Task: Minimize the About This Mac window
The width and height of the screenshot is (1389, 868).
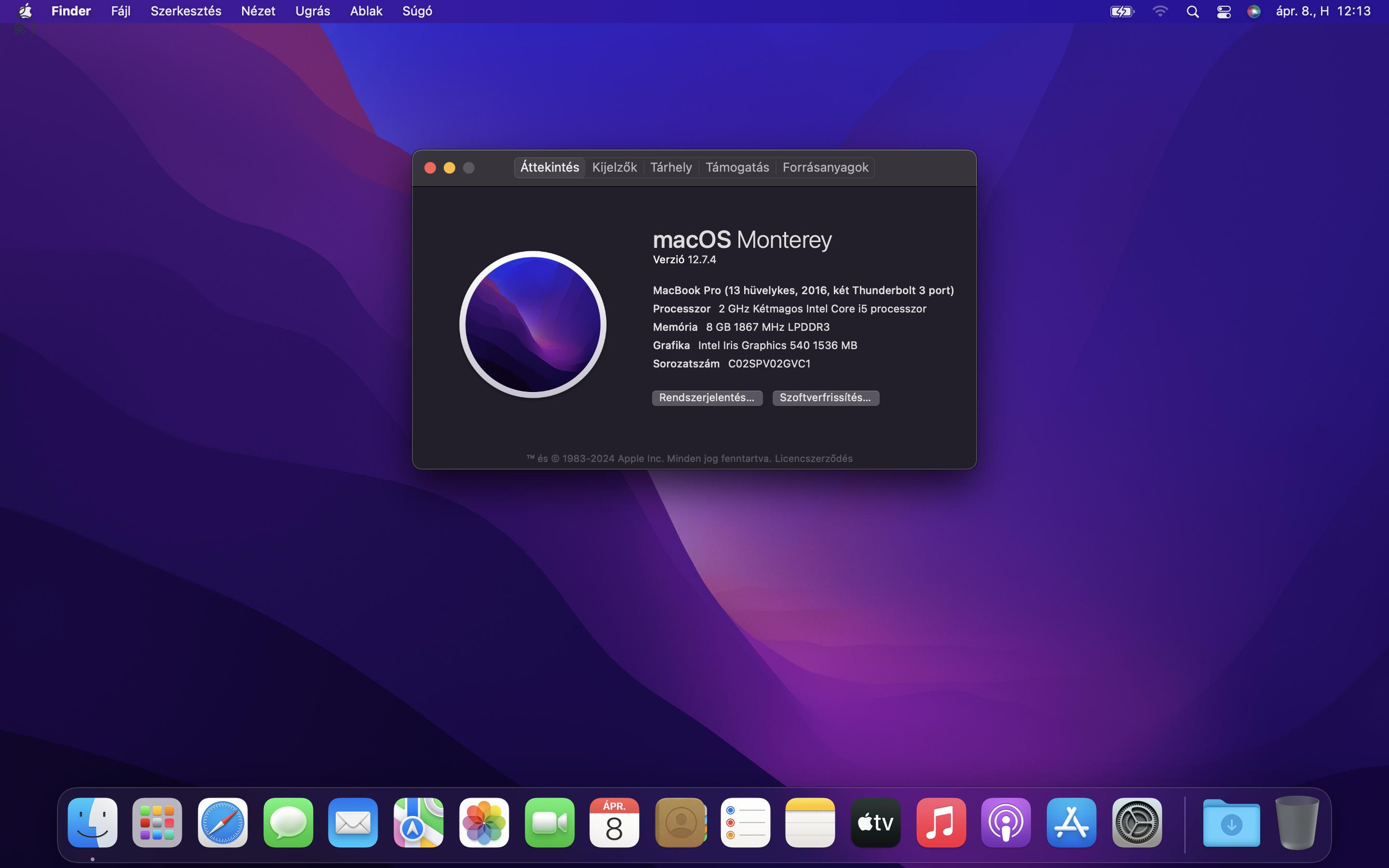Action: pos(449,168)
